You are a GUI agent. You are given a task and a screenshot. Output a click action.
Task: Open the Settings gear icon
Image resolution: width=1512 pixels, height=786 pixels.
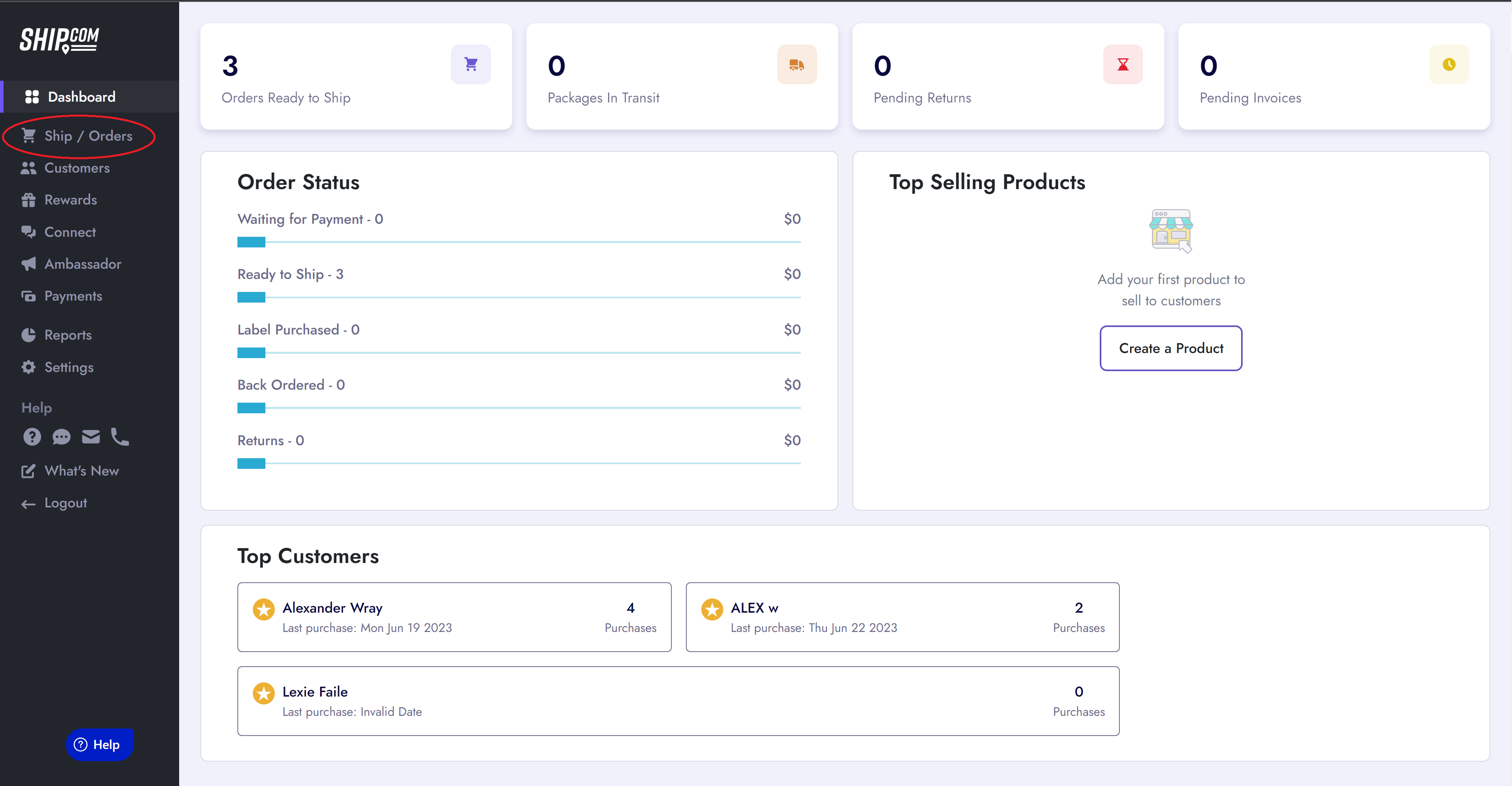[x=29, y=367]
